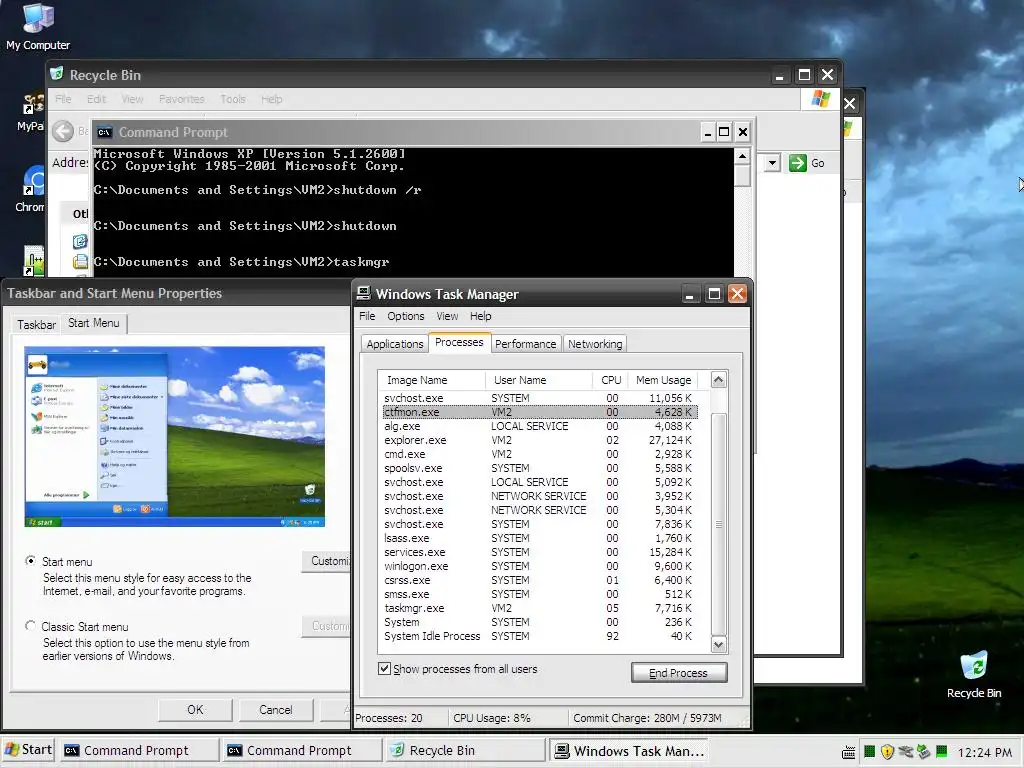Click the Windows flag logo in Recycle Bin
Image resolution: width=1024 pixels, height=768 pixels.
point(820,99)
